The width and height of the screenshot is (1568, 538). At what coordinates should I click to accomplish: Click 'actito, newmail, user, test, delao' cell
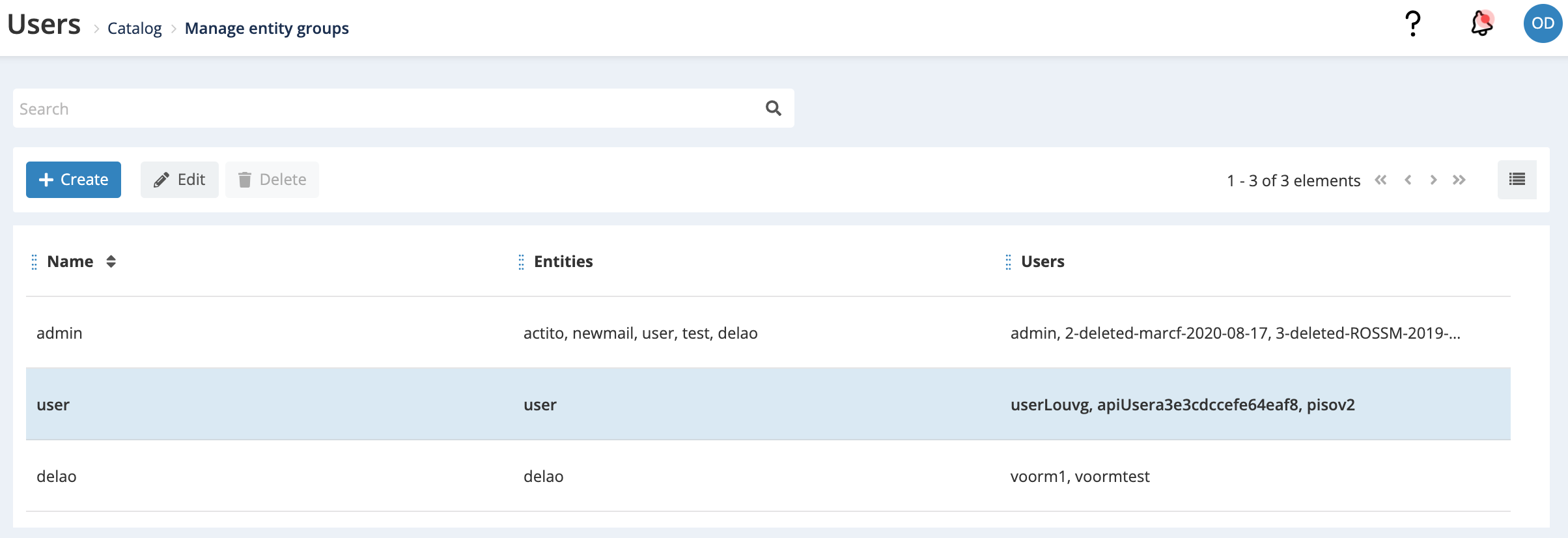[641, 333]
